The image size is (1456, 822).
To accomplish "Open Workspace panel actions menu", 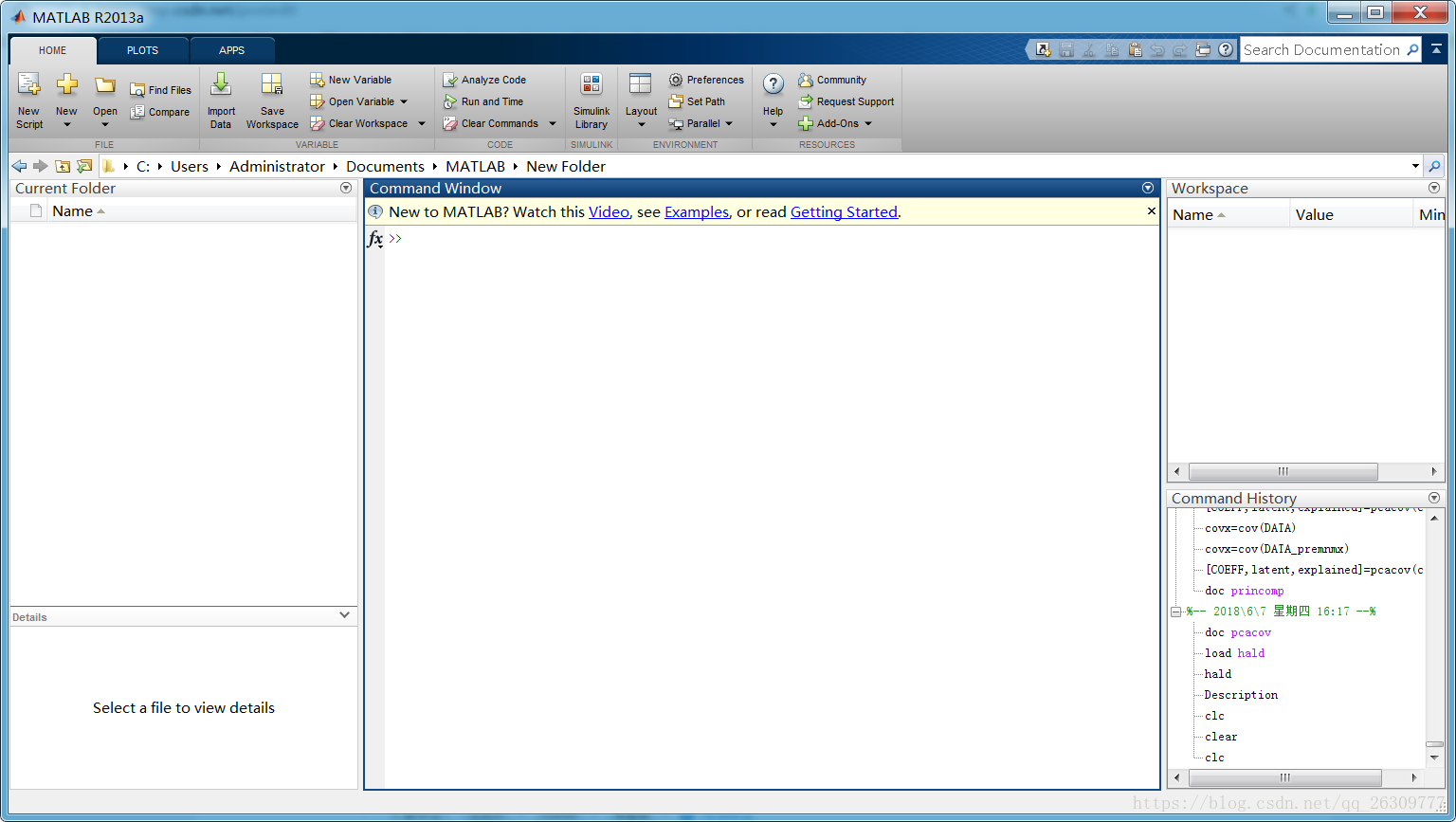I will (1434, 188).
